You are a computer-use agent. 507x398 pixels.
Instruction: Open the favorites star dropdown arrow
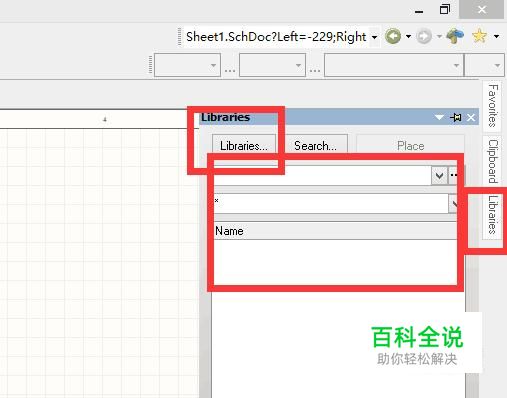click(x=497, y=36)
